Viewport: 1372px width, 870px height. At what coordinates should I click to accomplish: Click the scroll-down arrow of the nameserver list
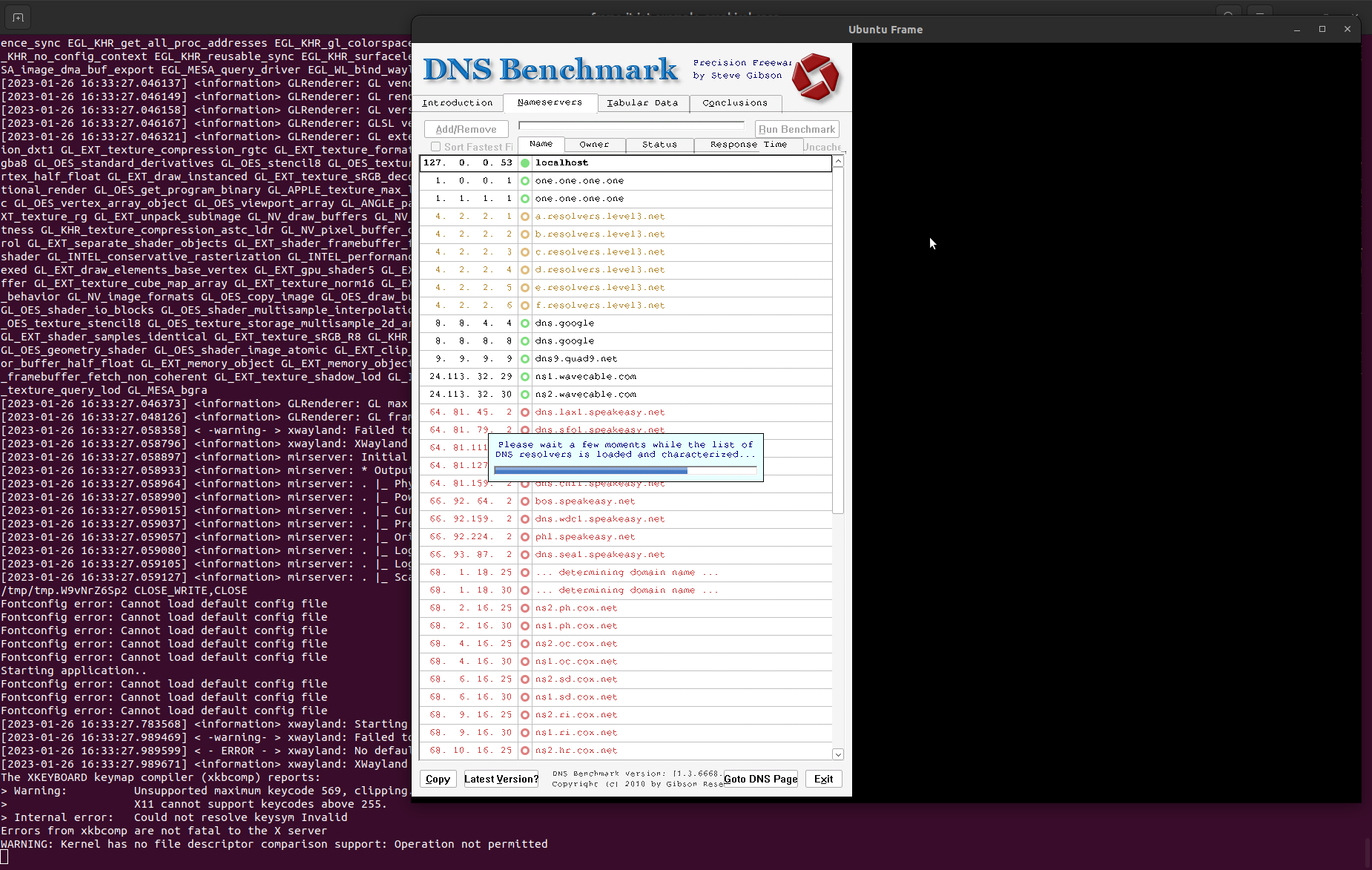(x=838, y=754)
